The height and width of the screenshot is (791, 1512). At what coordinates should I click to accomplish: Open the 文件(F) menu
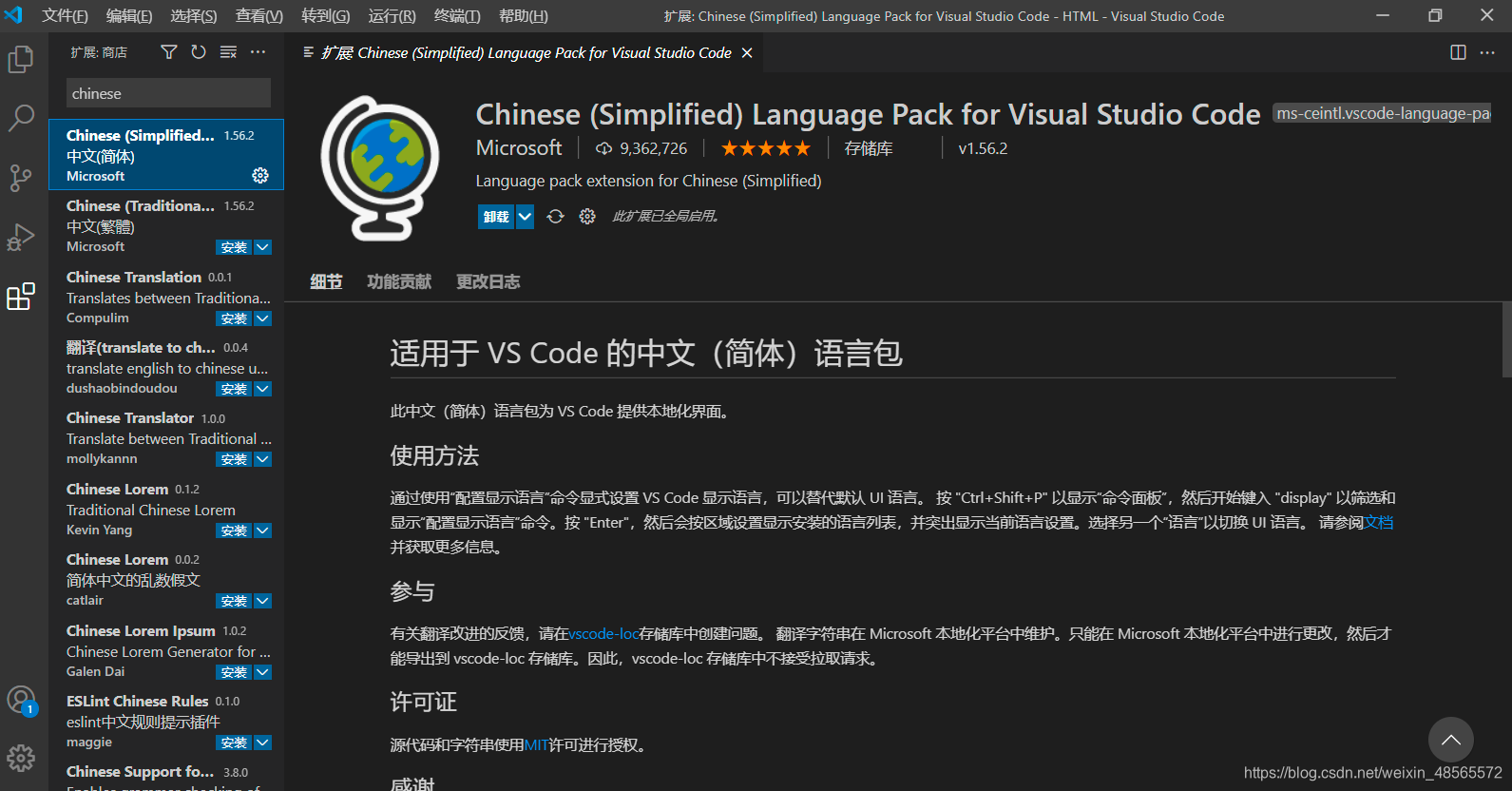(x=65, y=16)
